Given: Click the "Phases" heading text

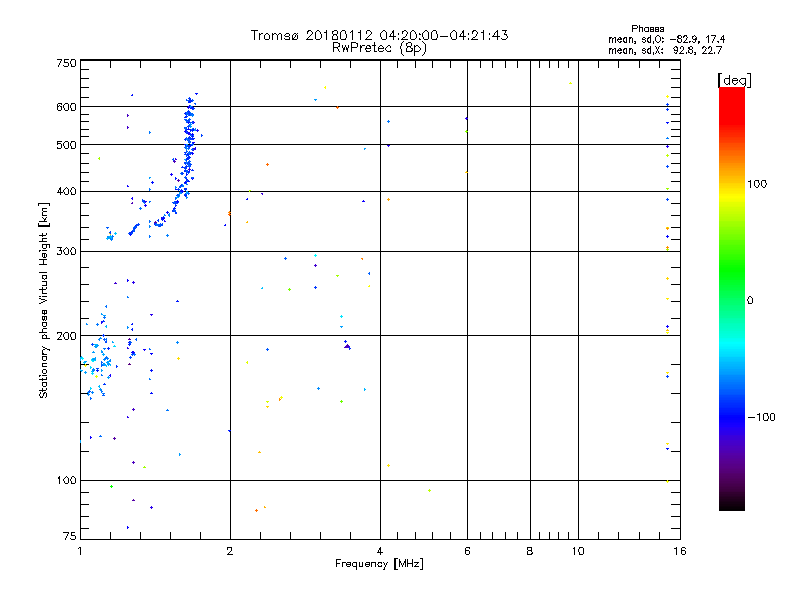Looking at the screenshot, I should coord(647,29).
